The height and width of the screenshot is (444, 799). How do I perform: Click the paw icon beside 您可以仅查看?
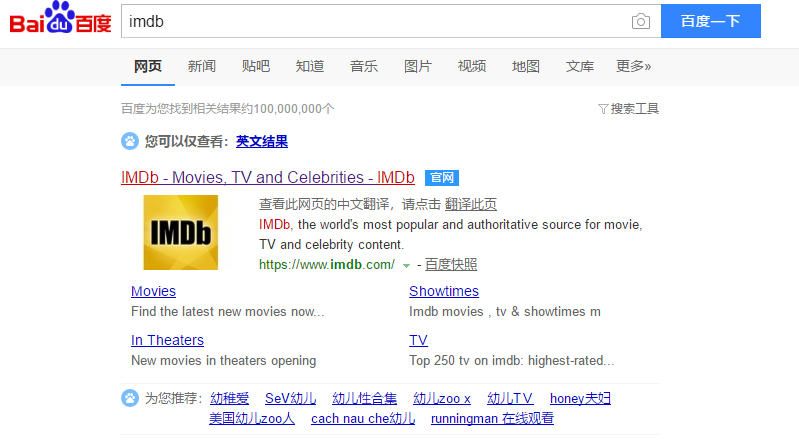tap(130, 141)
